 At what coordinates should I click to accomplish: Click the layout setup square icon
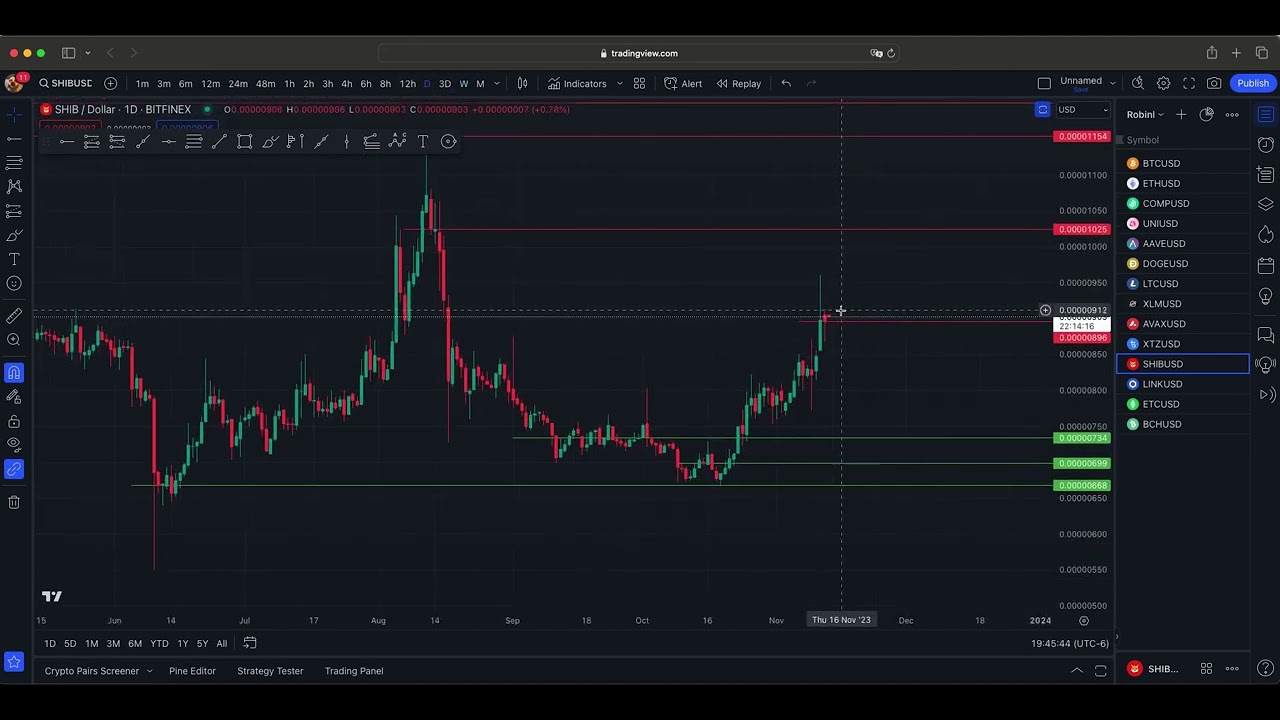click(1044, 84)
